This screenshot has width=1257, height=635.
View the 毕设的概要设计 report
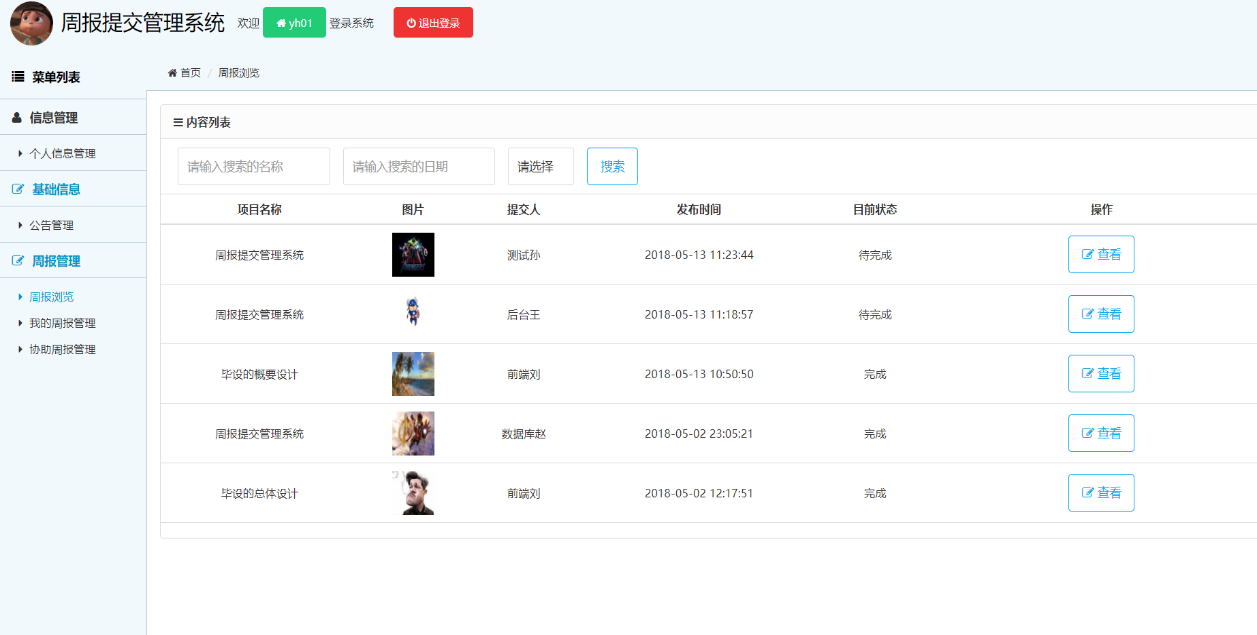point(1101,373)
